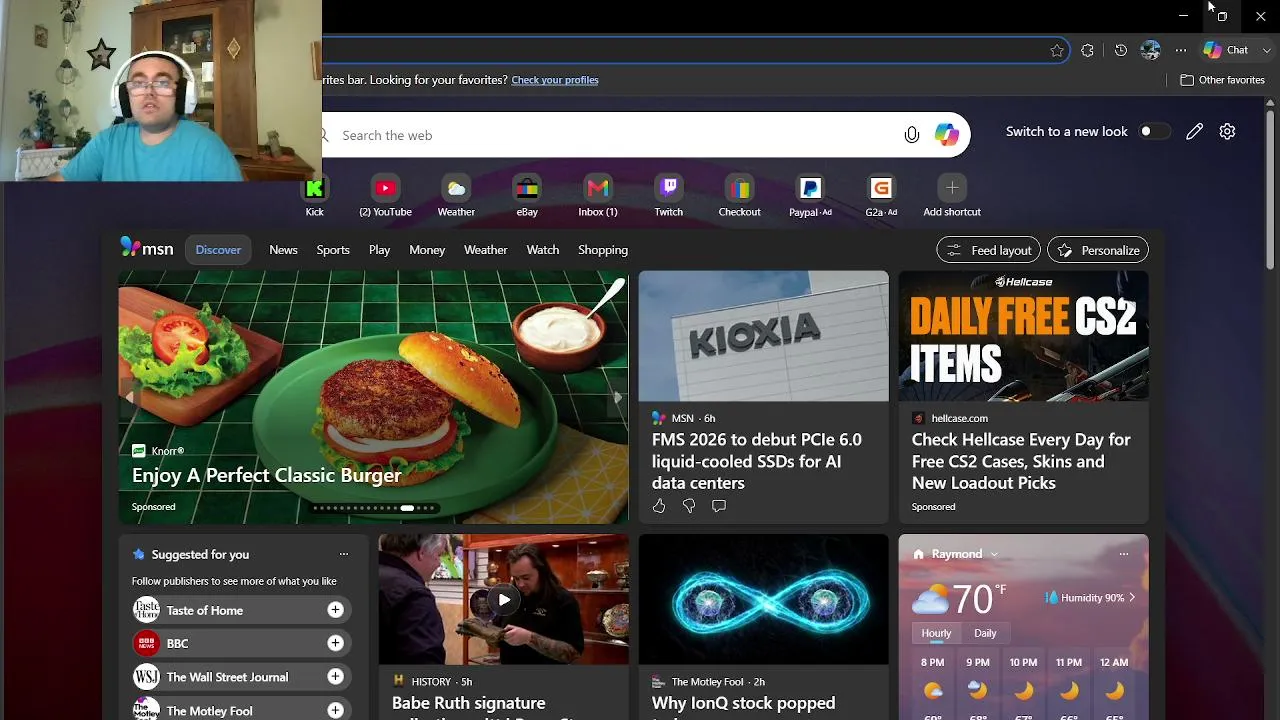This screenshot has height=720, width=1280.
Task: Click the Search the web box
Action: (615, 135)
